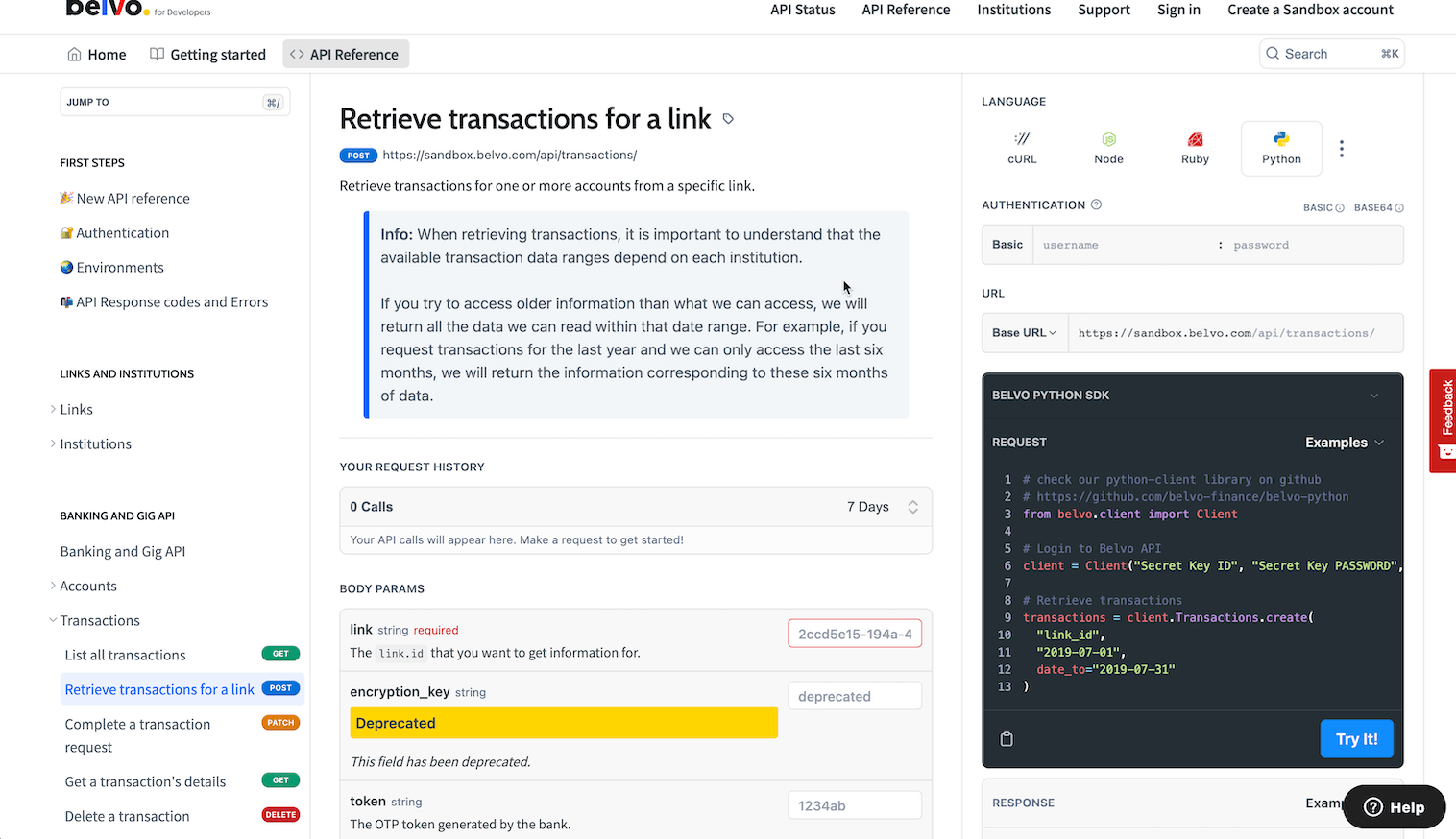Collapse the Transactions sidebar section

pyautogui.click(x=53, y=620)
